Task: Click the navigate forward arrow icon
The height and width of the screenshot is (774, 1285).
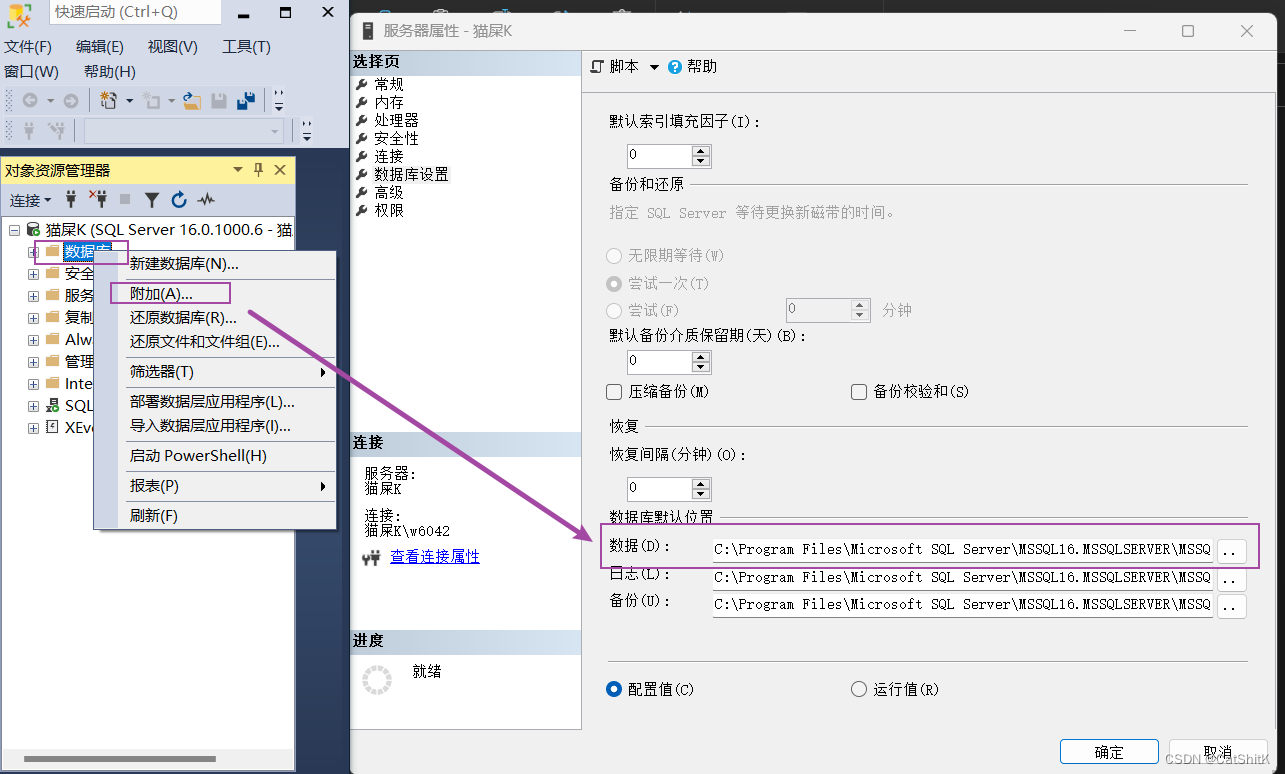Action: pyautogui.click(x=71, y=101)
